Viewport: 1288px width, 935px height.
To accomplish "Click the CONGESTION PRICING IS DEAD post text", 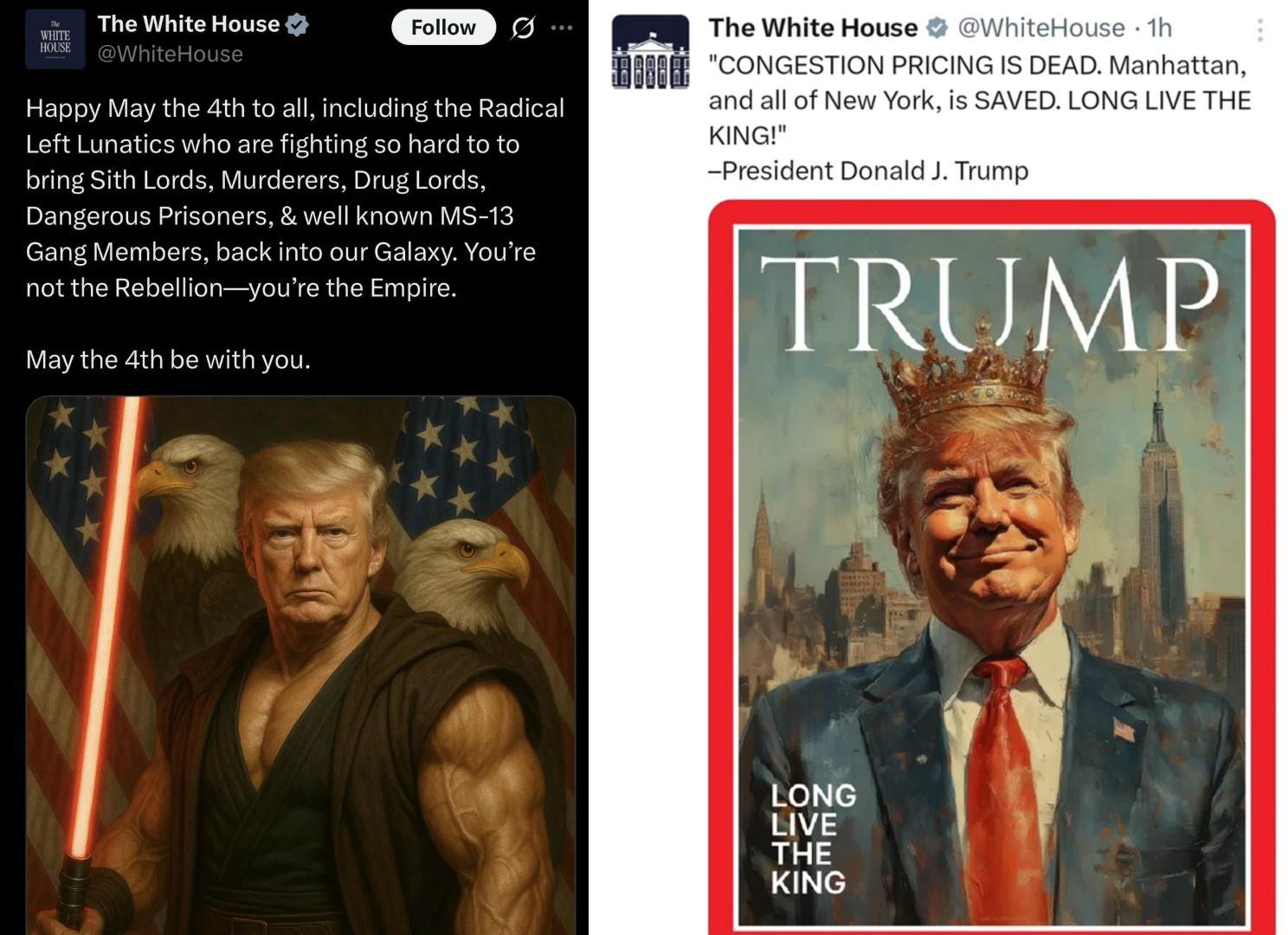I will [x=980, y=100].
